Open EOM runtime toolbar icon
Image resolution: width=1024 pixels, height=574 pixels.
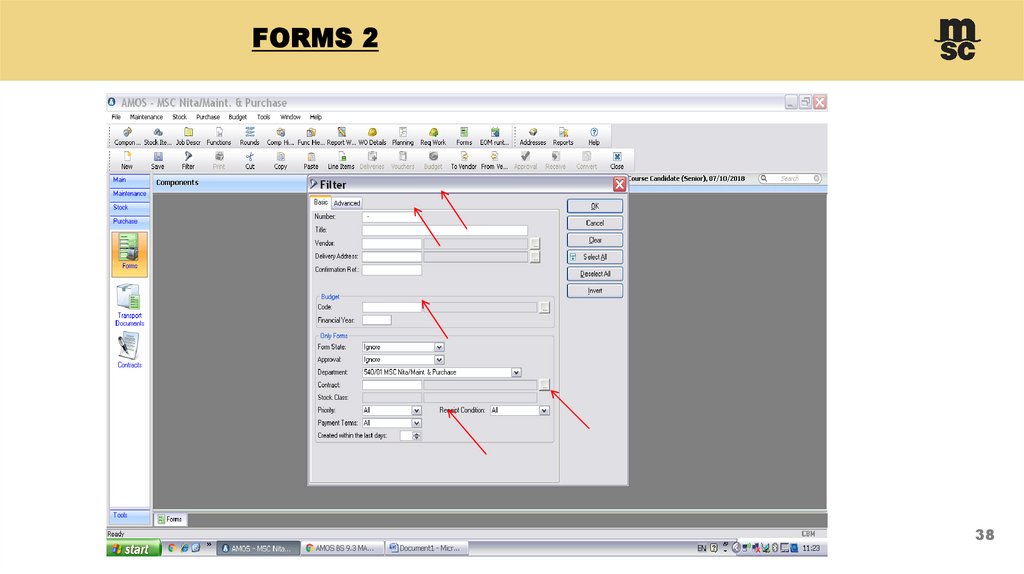click(x=494, y=136)
